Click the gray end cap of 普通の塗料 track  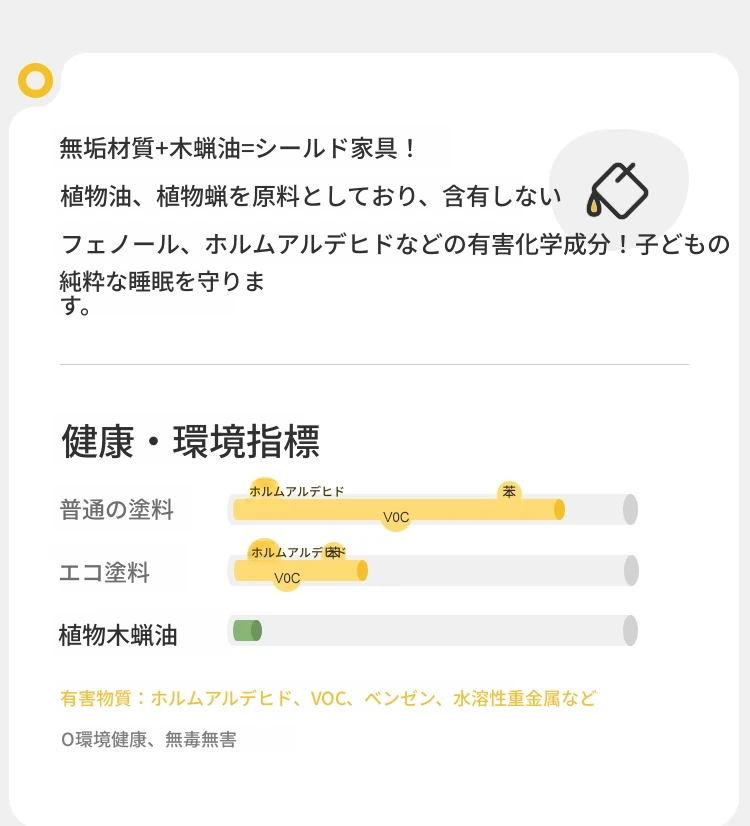coord(630,509)
